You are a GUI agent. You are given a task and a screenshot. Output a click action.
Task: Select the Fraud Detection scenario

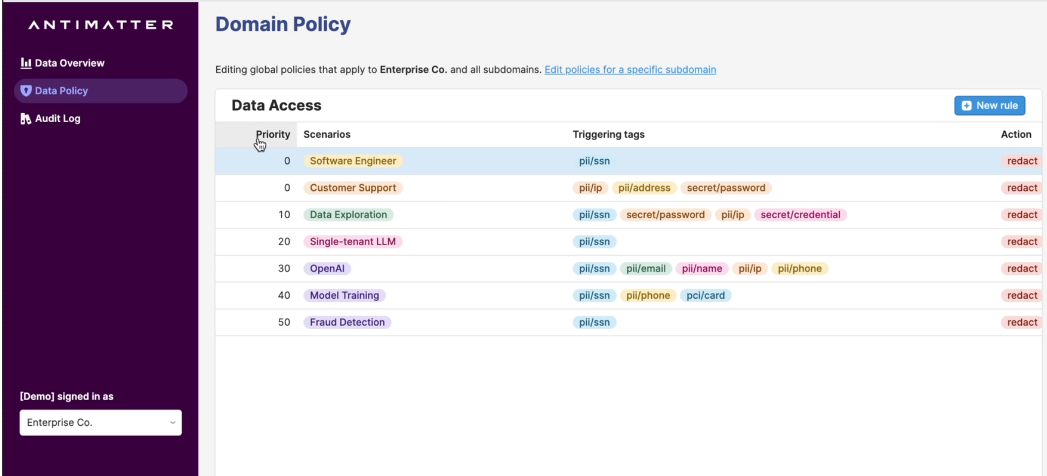click(x=347, y=322)
